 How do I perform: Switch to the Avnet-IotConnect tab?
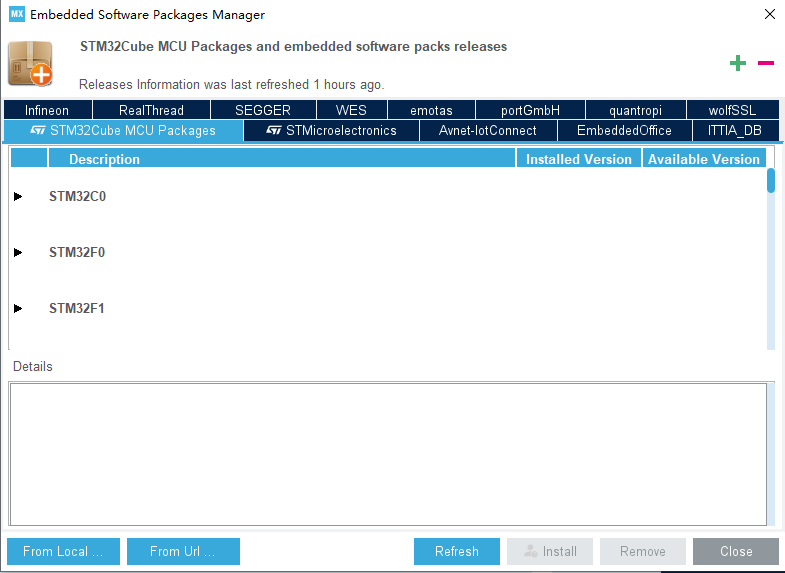click(488, 131)
